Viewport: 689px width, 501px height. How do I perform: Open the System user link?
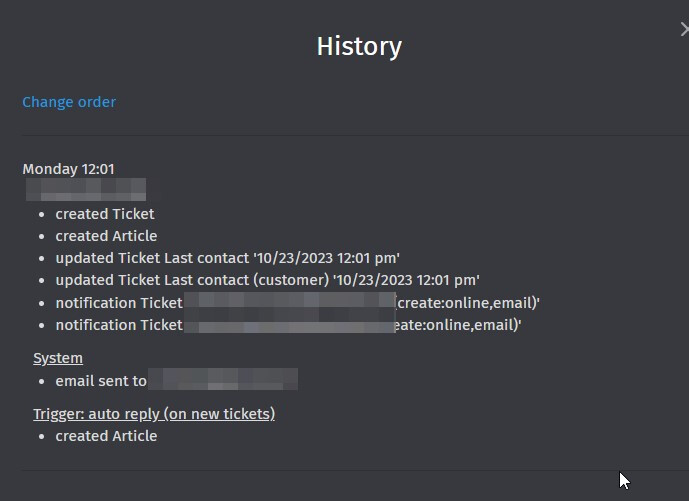pyautogui.click(x=58, y=358)
